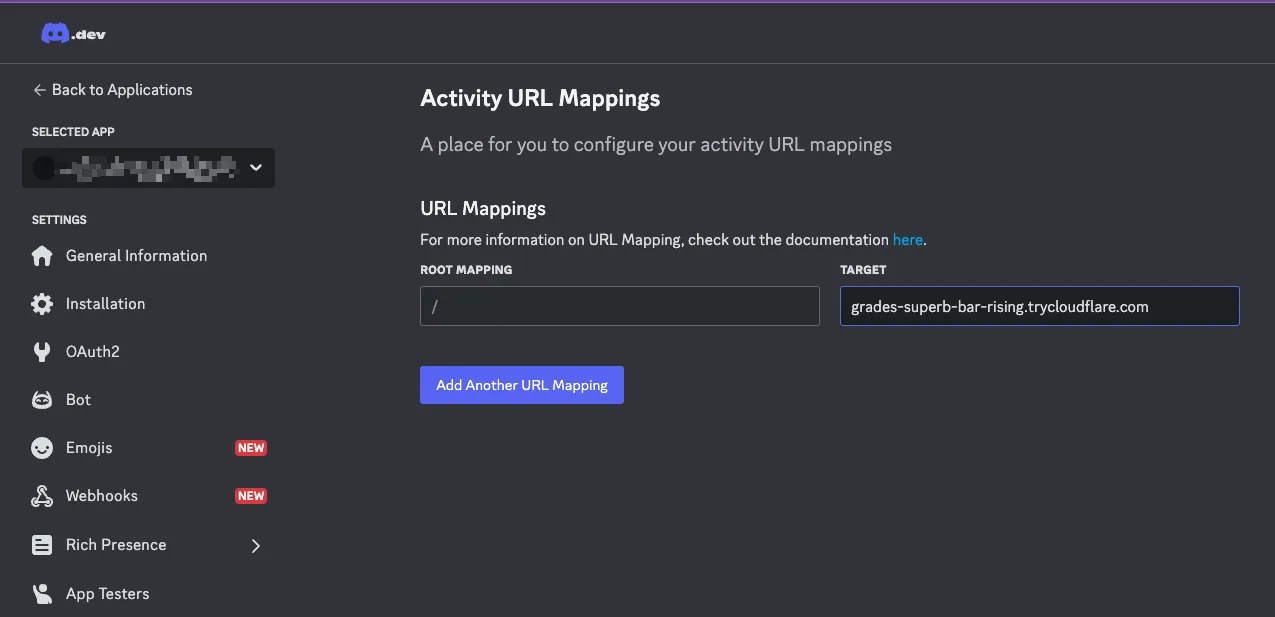Click the Installation gear icon

[42, 304]
